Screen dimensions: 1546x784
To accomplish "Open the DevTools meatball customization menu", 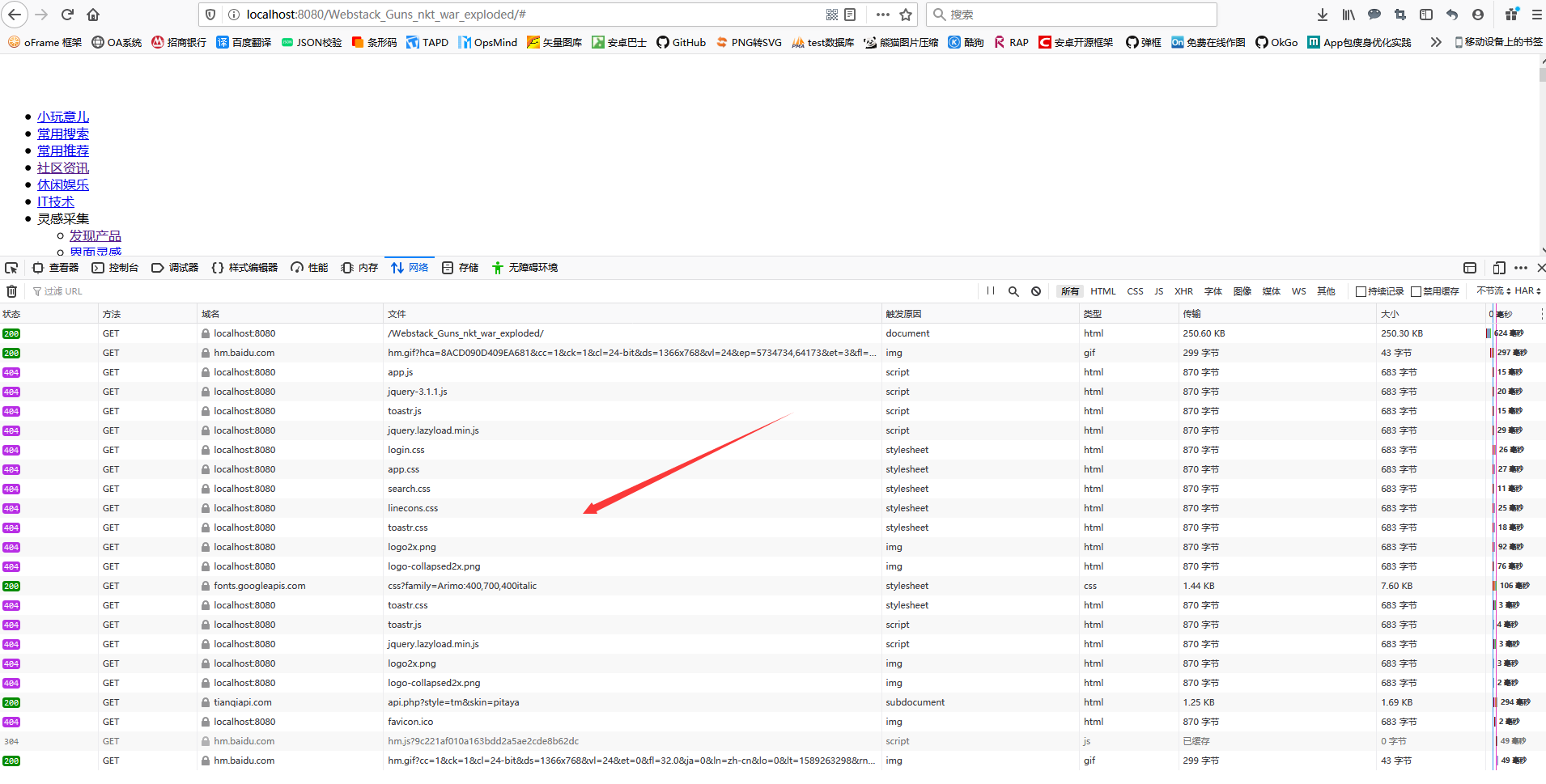I will tap(1520, 267).
